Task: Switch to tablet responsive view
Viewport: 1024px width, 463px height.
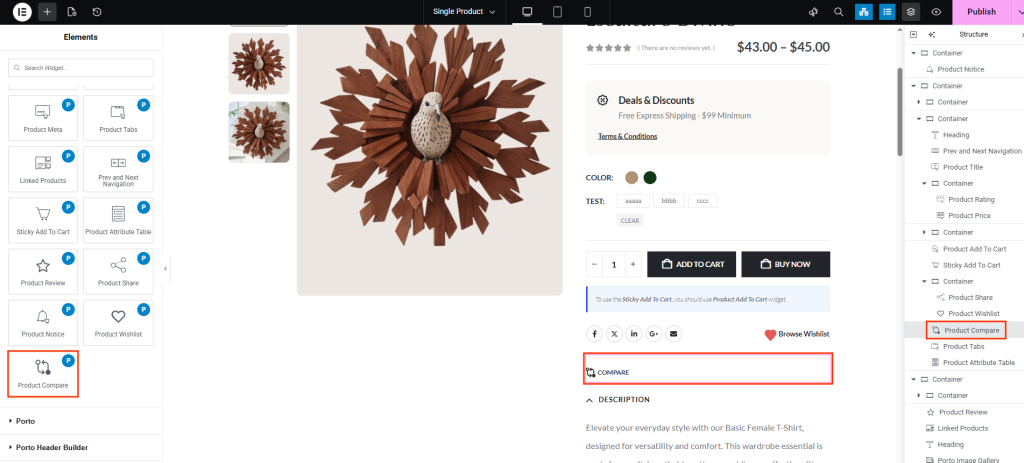Action: pos(557,12)
